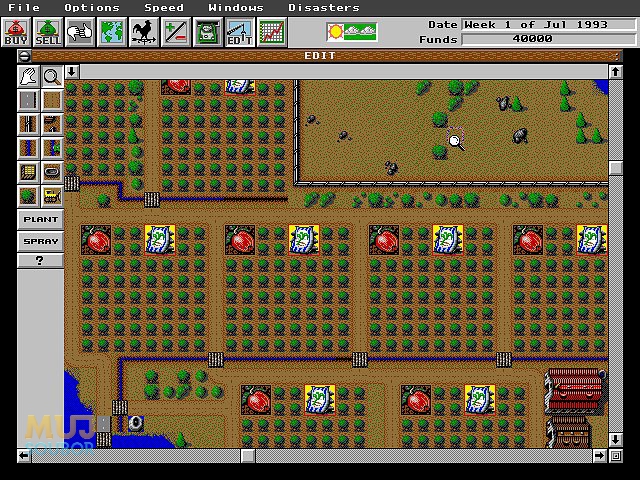This screenshot has height=480, width=640.
Task: Select the magnifying glass query tool
Action: pos(52,76)
